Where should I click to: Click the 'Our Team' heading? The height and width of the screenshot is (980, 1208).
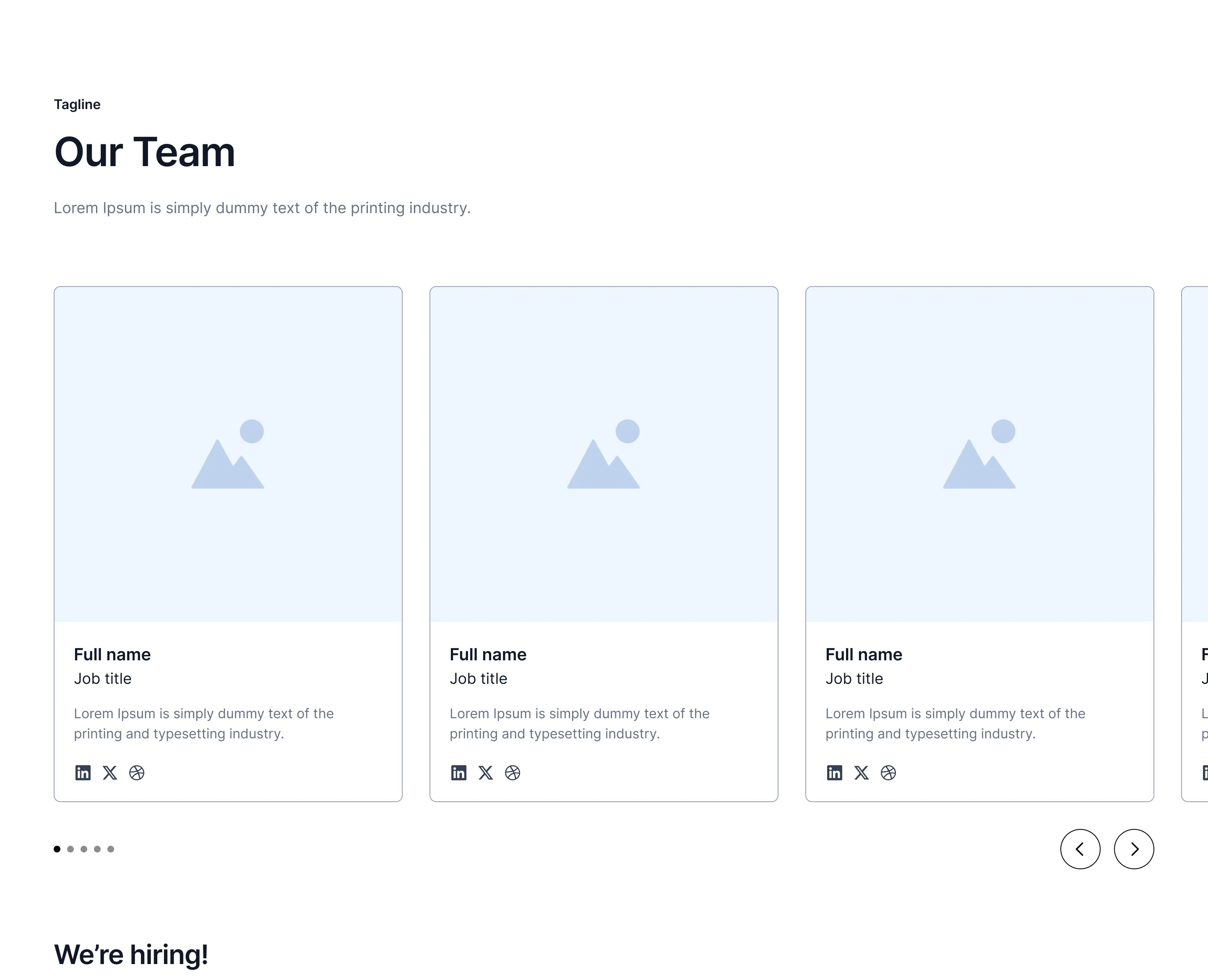pyautogui.click(x=145, y=152)
